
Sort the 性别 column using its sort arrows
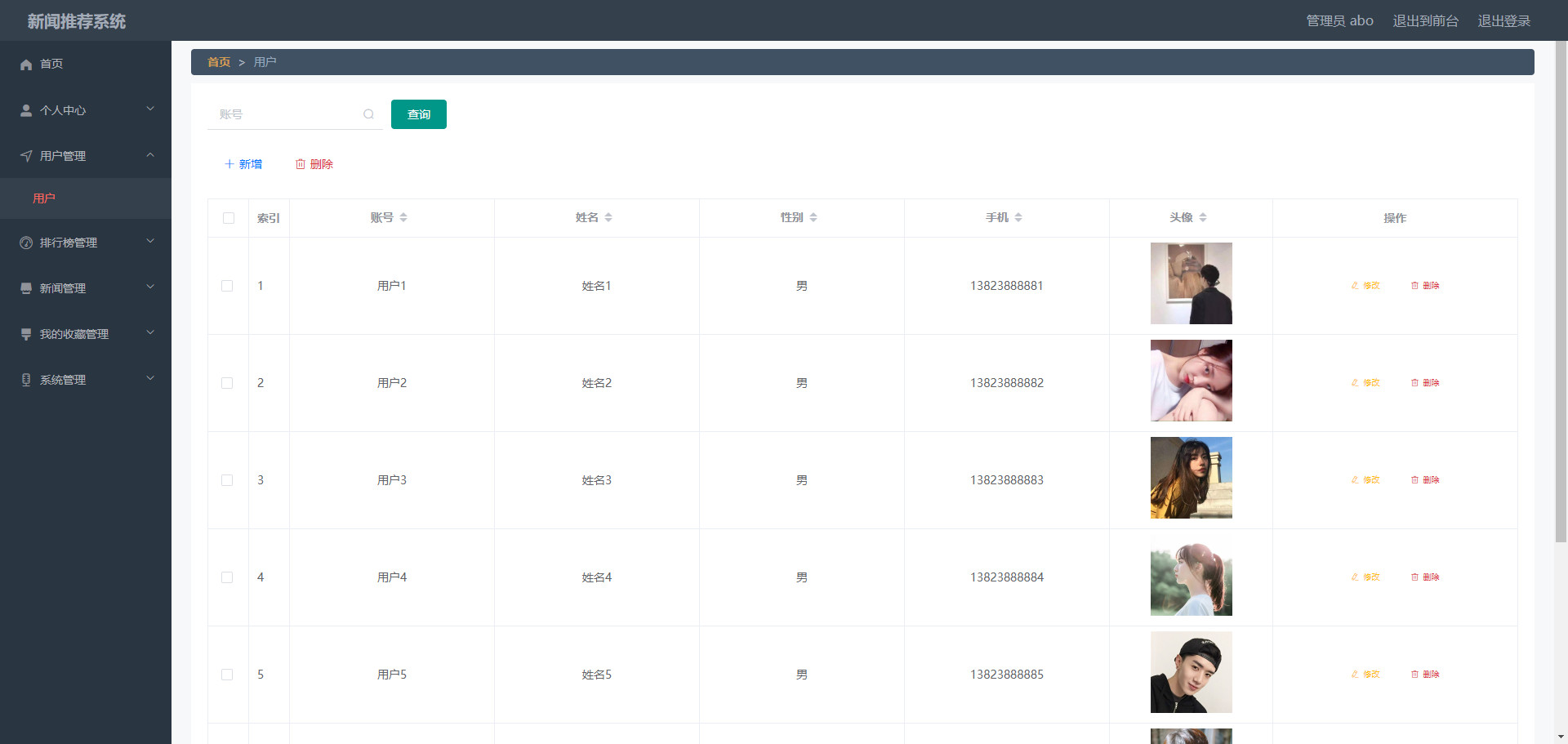click(813, 217)
